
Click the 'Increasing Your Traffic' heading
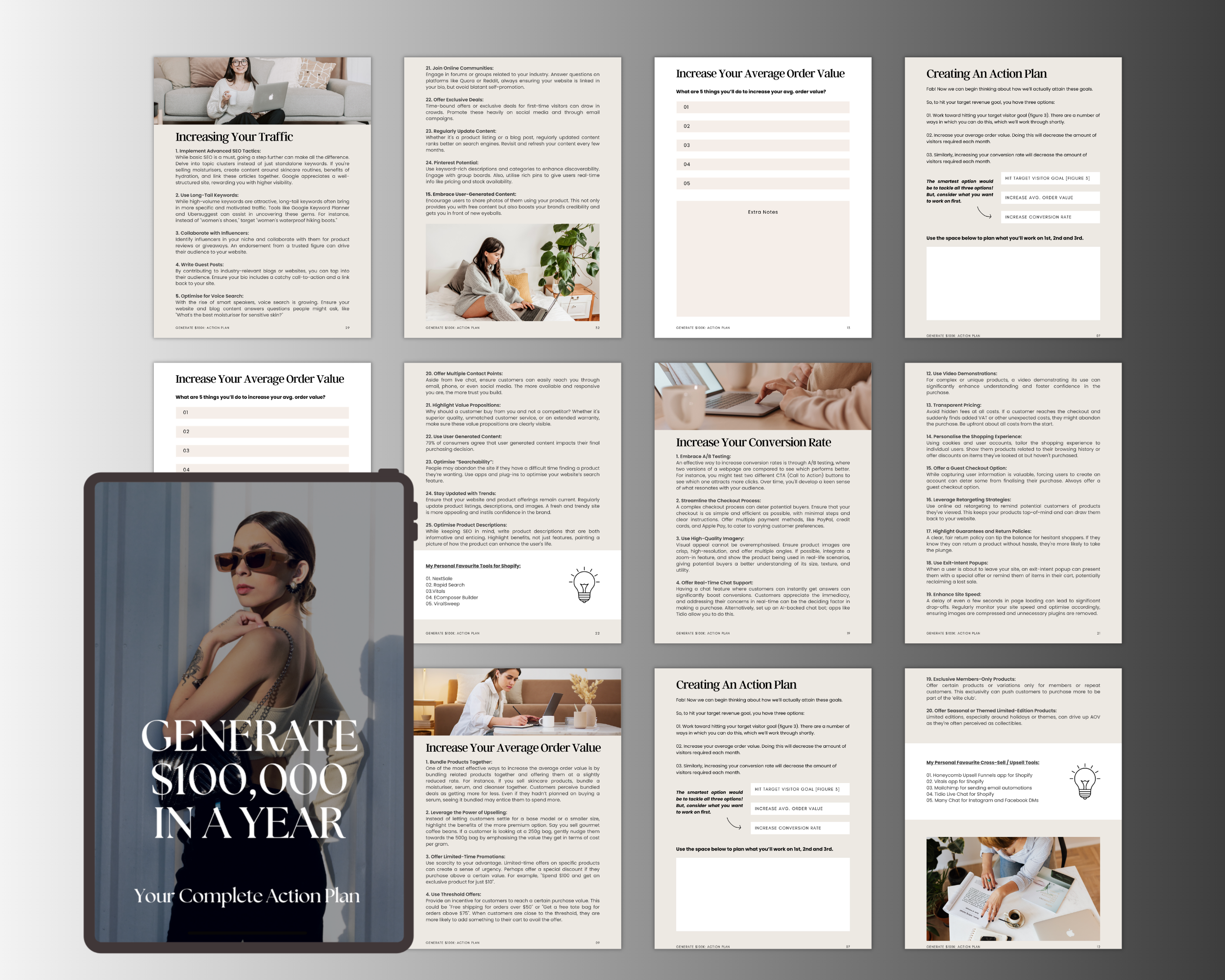(x=234, y=137)
